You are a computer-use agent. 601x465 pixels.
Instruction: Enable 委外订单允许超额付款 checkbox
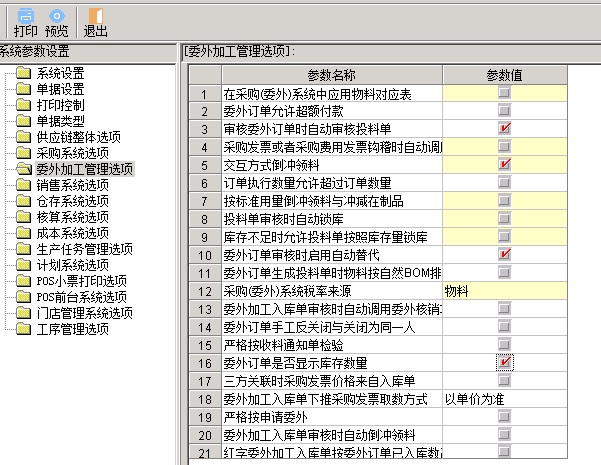click(x=504, y=110)
